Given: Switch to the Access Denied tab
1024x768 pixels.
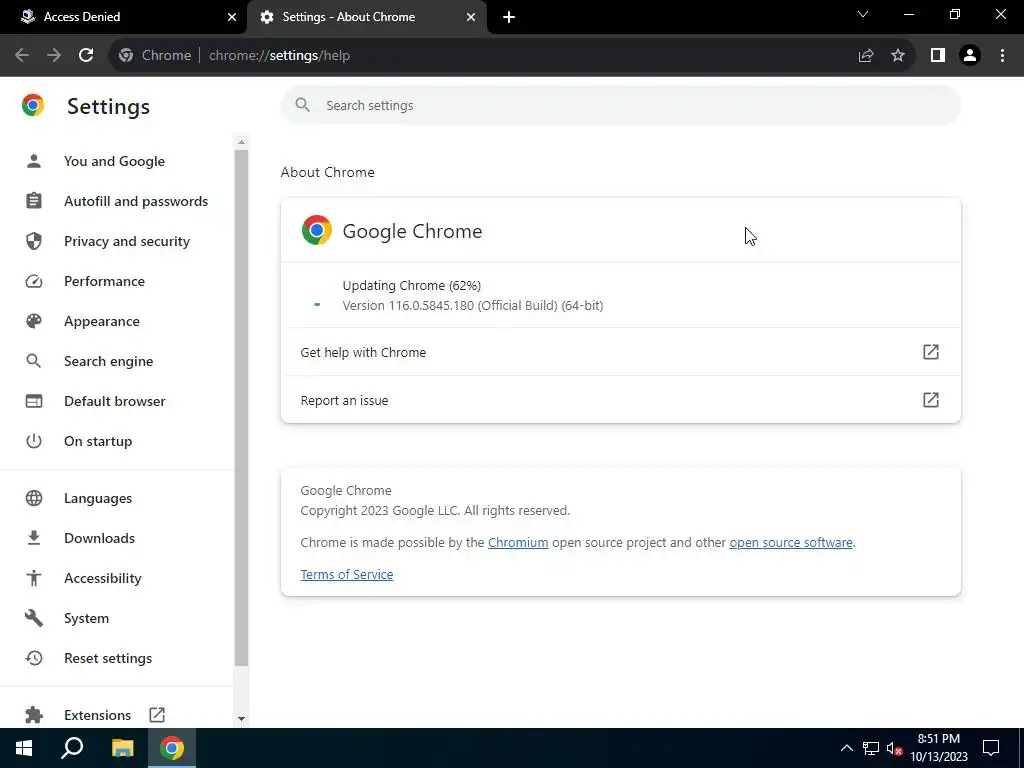Looking at the screenshot, I should [124, 17].
